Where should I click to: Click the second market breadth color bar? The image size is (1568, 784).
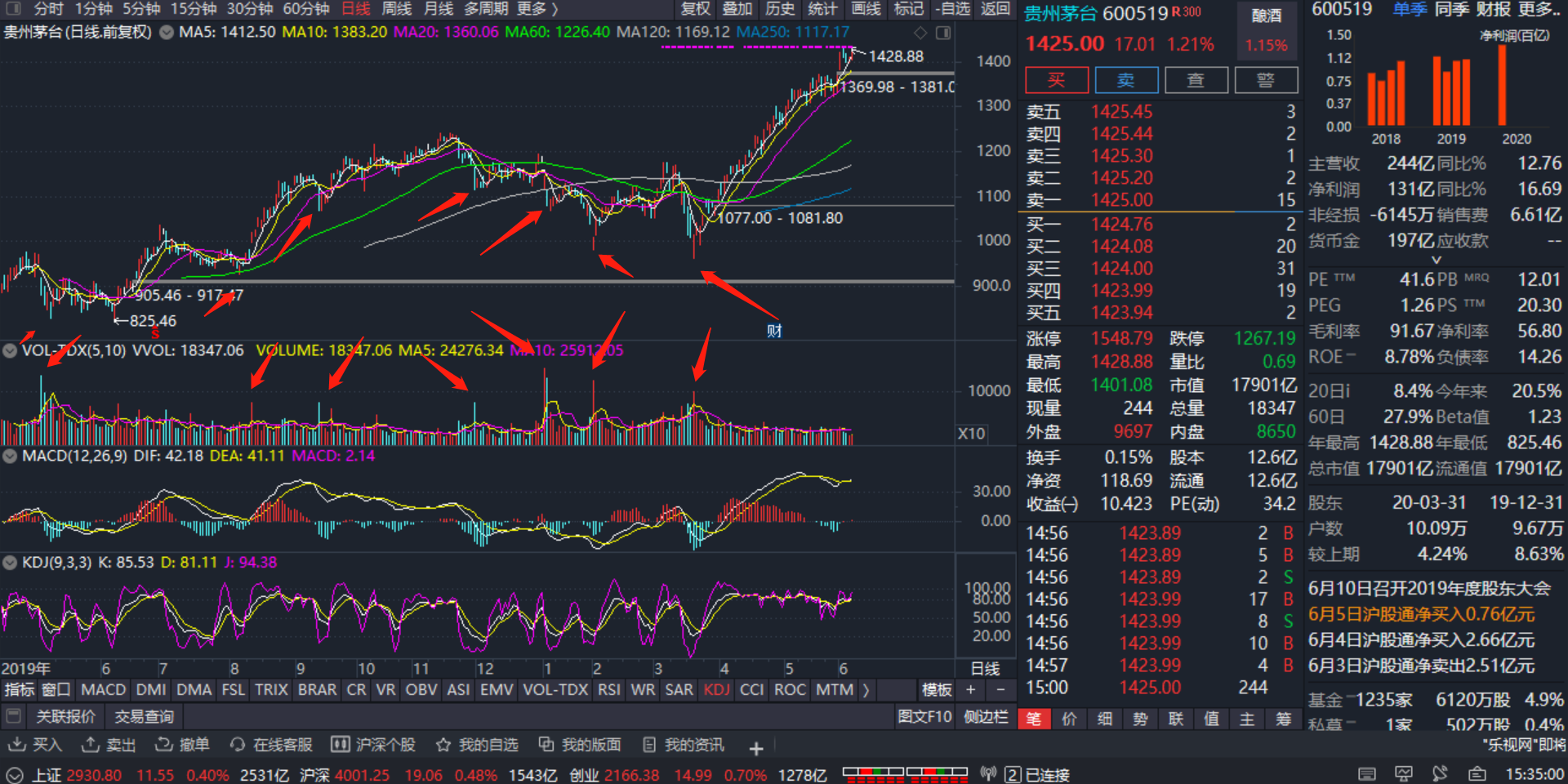pyautogui.click(x=937, y=774)
